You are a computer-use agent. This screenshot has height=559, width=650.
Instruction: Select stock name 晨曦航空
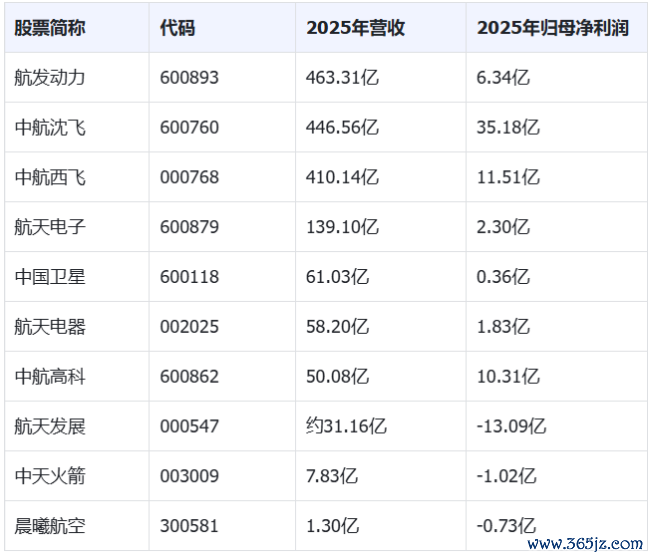[x=50, y=526]
